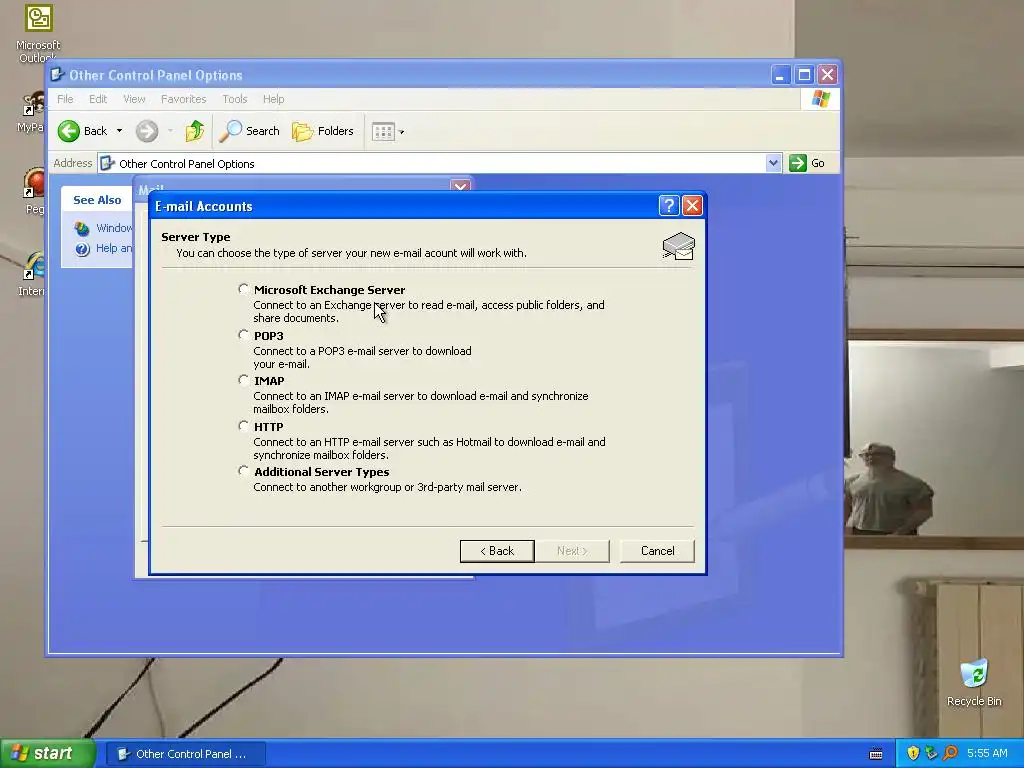Open the View menu

click(134, 99)
